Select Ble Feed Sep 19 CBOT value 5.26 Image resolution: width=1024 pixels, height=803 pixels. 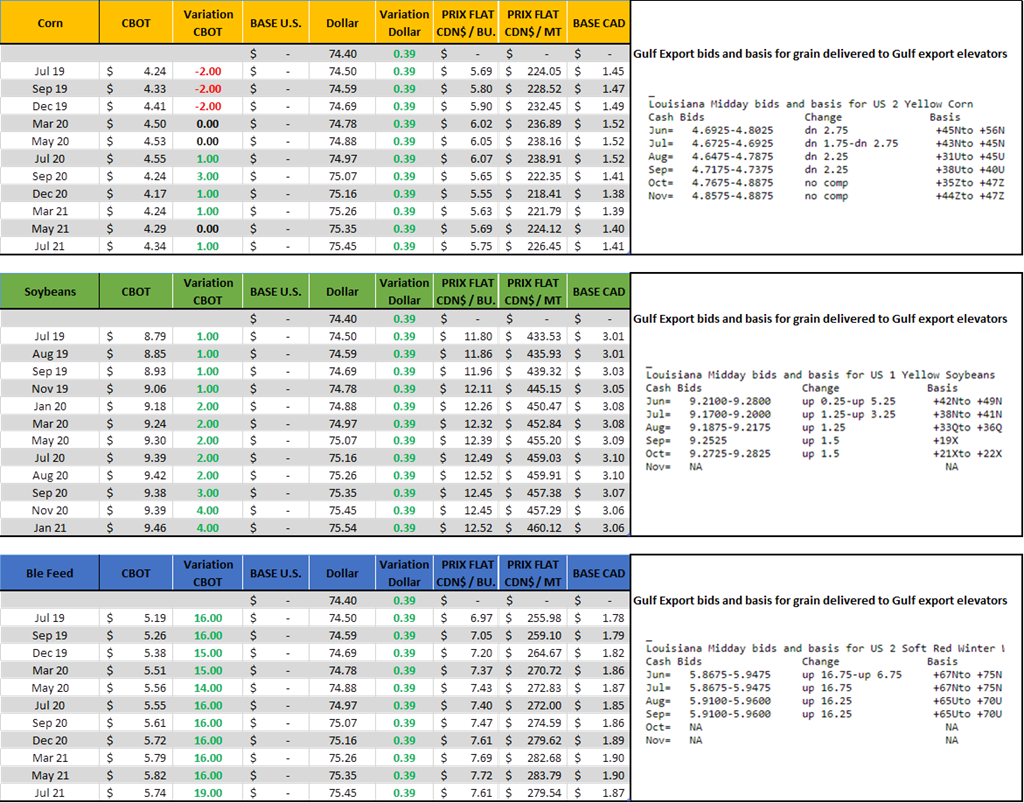point(135,634)
